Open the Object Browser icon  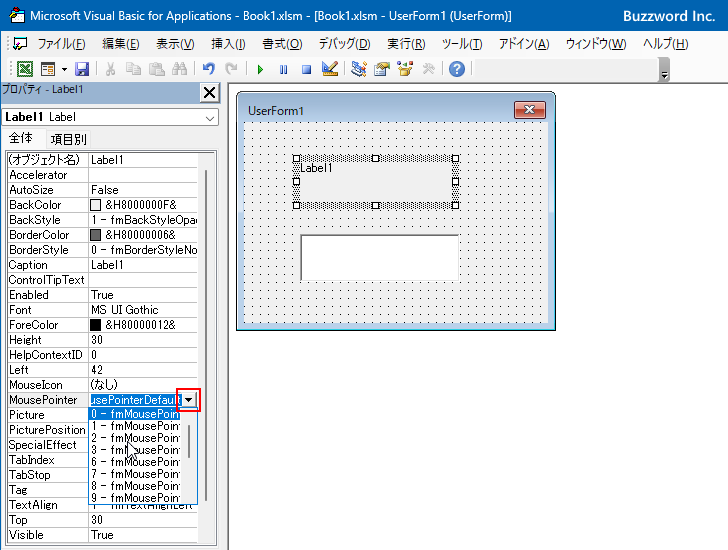pos(405,69)
